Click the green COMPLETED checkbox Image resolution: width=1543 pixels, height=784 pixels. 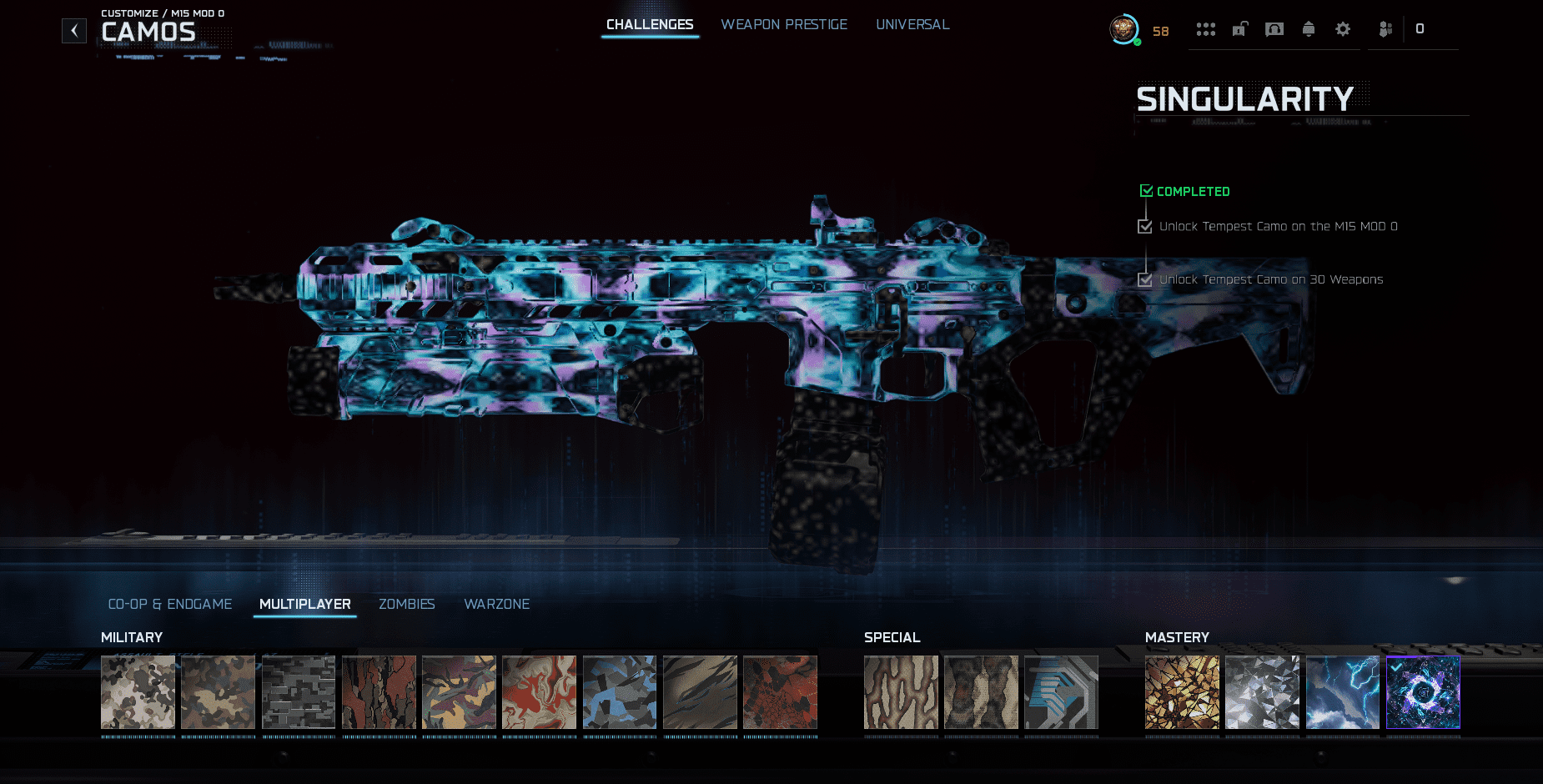tap(1146, 189)
